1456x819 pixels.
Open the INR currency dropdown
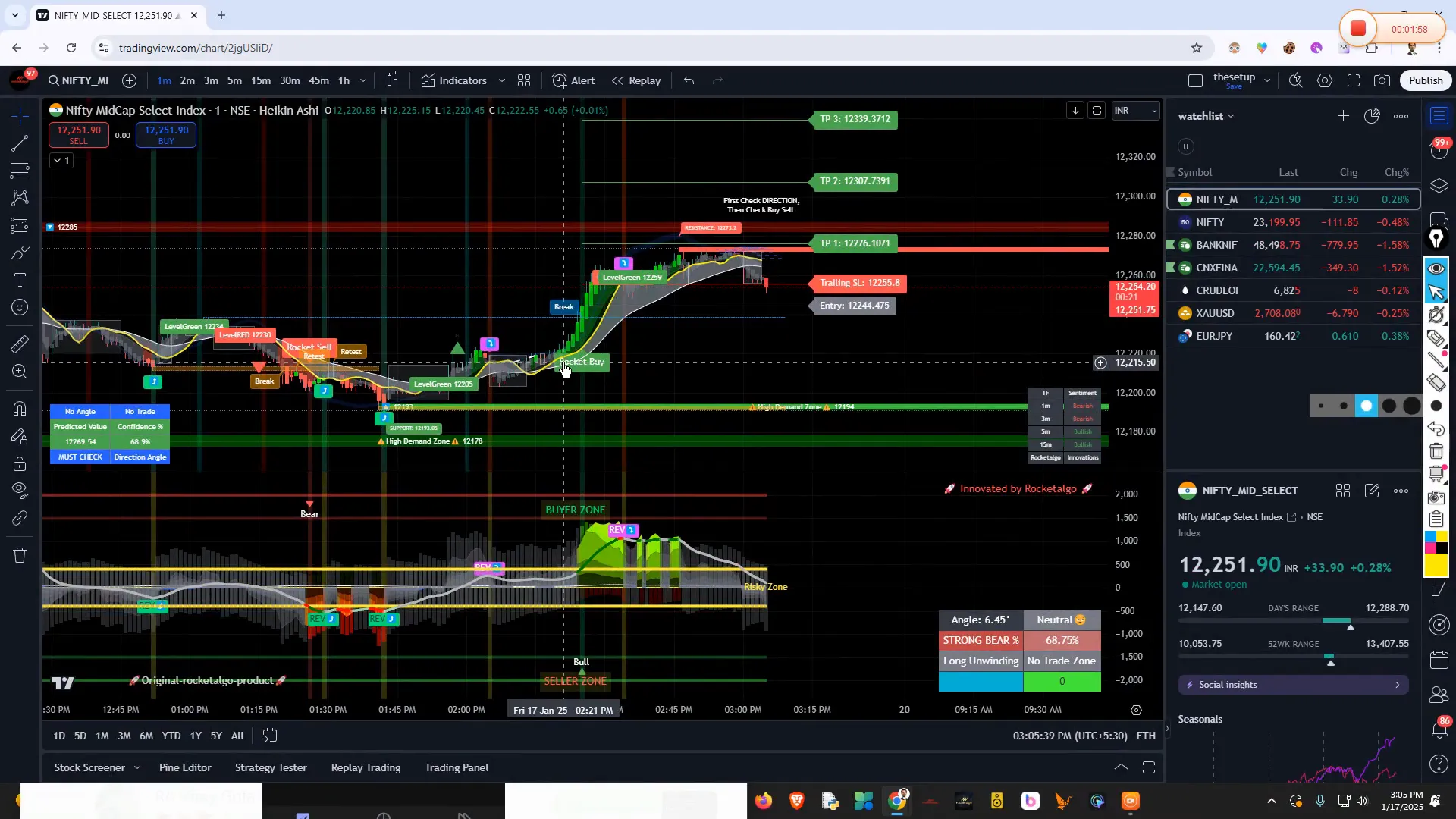point(1135,110)
